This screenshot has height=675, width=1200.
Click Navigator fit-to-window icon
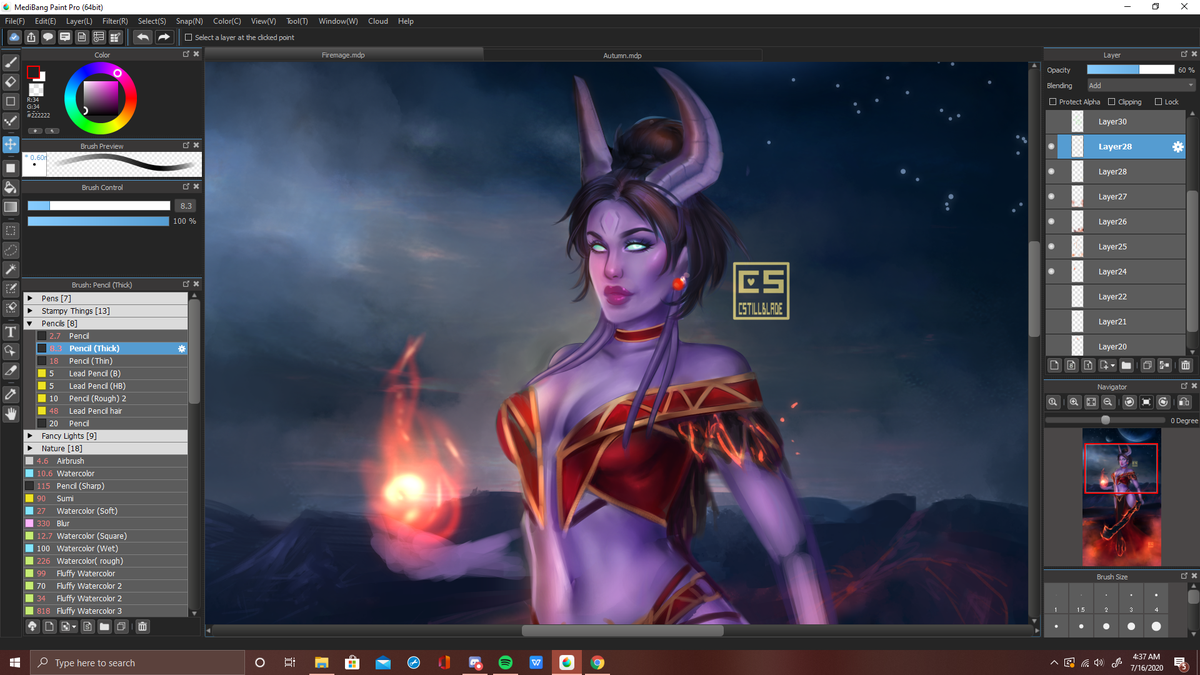tap(1091, 402)
